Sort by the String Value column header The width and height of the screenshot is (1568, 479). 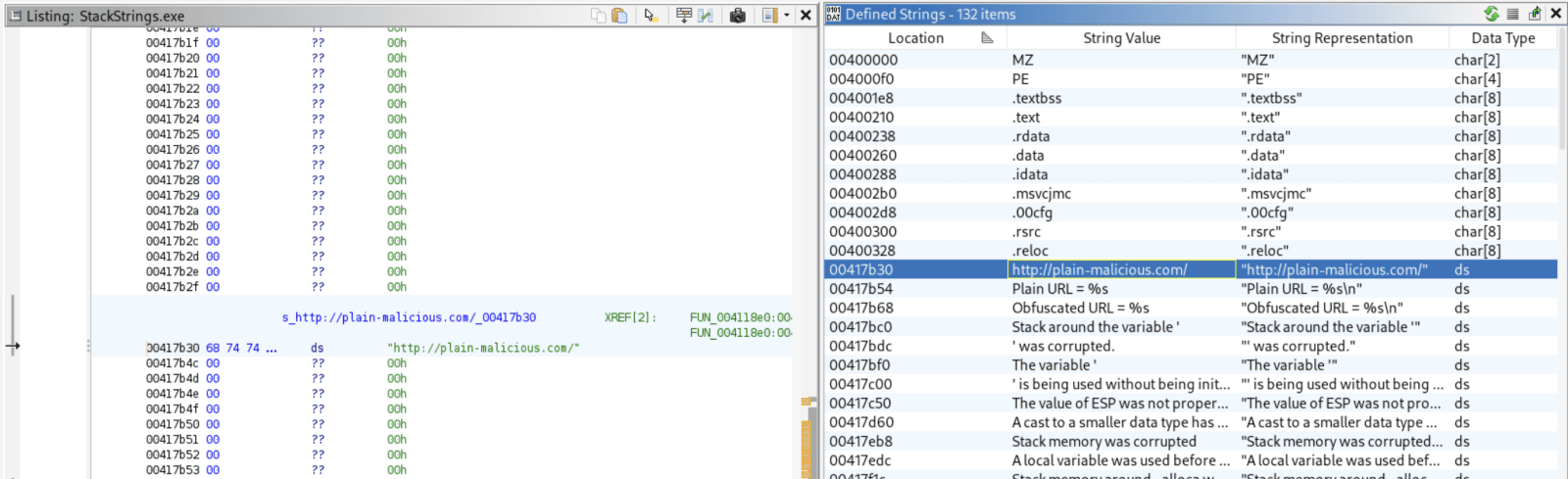(x=1121, y=38)
